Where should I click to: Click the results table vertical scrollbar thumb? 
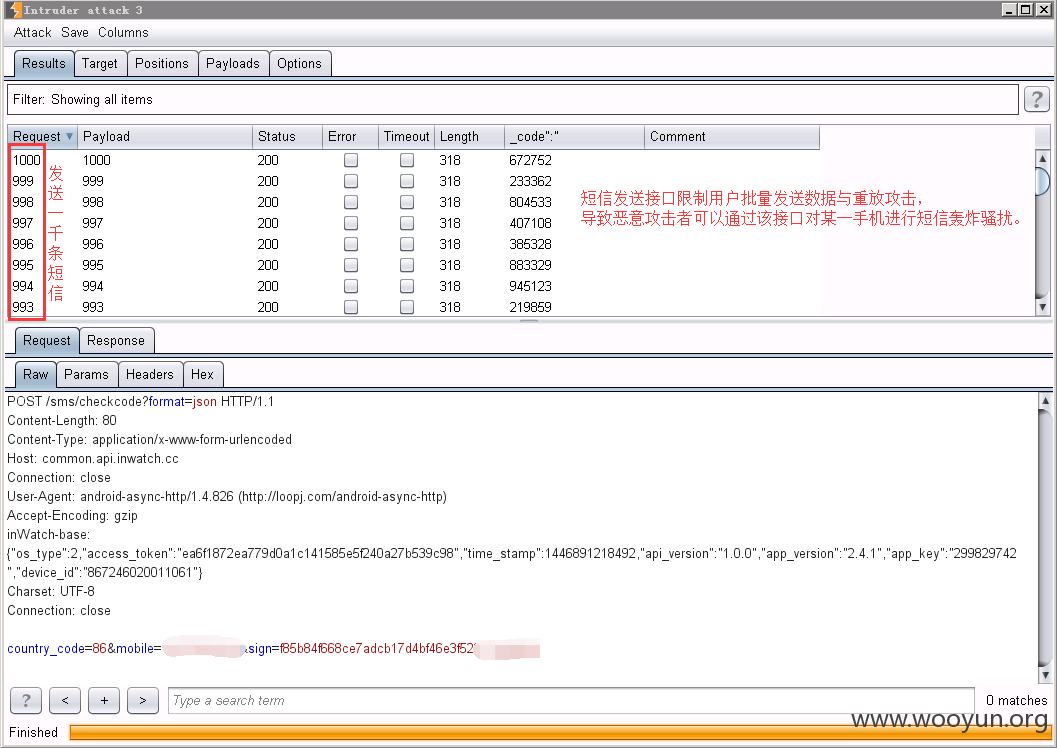[x=1042, y=181]
